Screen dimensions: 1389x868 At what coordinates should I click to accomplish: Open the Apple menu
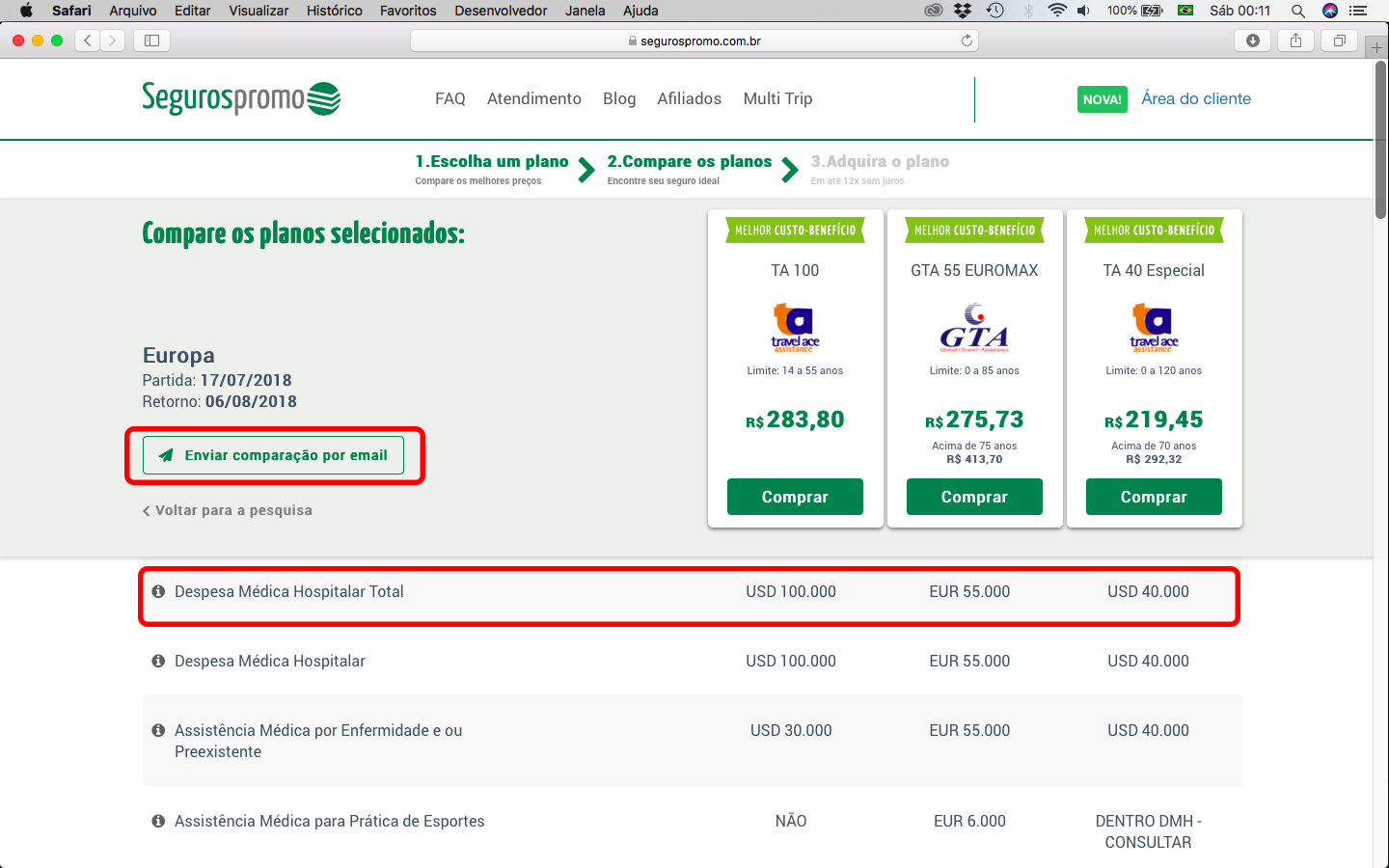26,11
